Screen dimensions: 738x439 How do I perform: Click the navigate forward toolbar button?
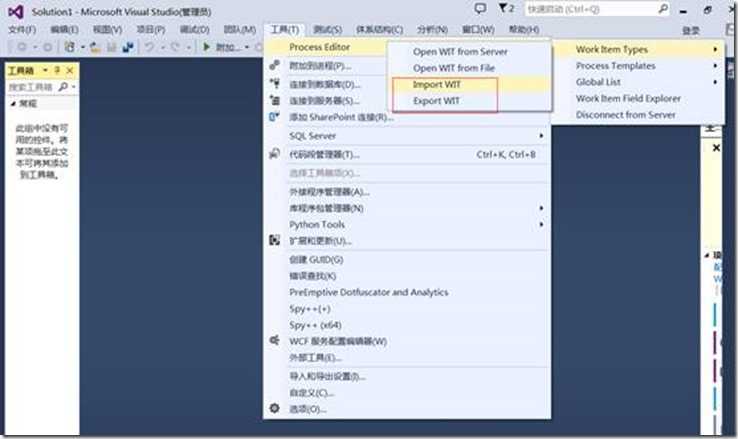pos(48,47)
